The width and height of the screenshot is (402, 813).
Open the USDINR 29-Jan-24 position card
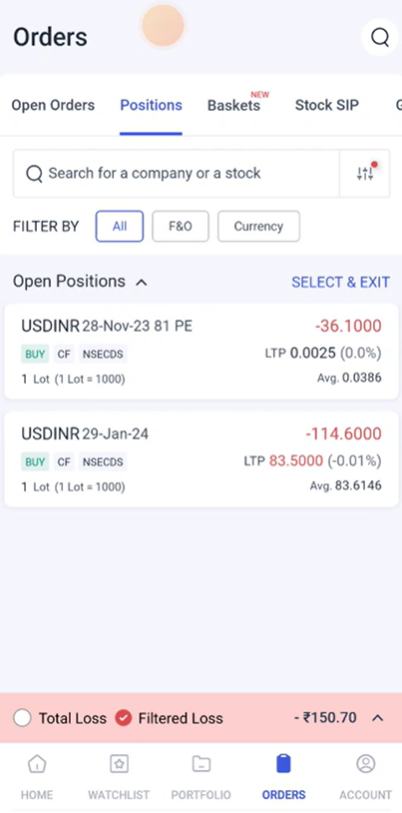click(201, 459)
